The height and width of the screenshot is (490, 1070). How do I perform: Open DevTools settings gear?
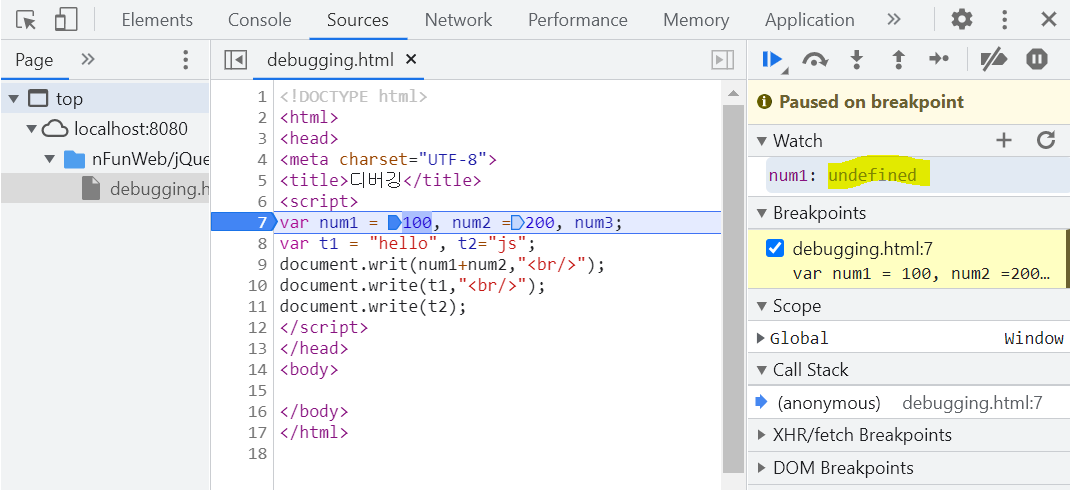click(x=961, y=20)
